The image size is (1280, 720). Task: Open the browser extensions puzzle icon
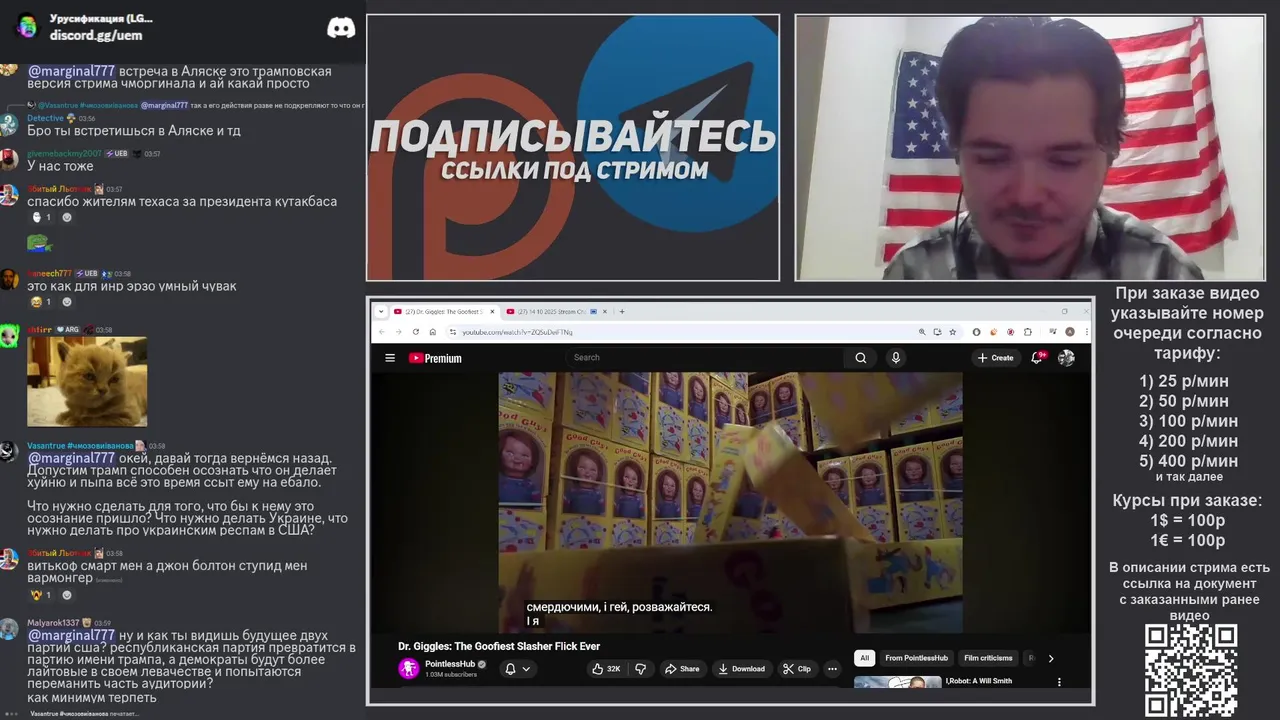pos(1028,332)
